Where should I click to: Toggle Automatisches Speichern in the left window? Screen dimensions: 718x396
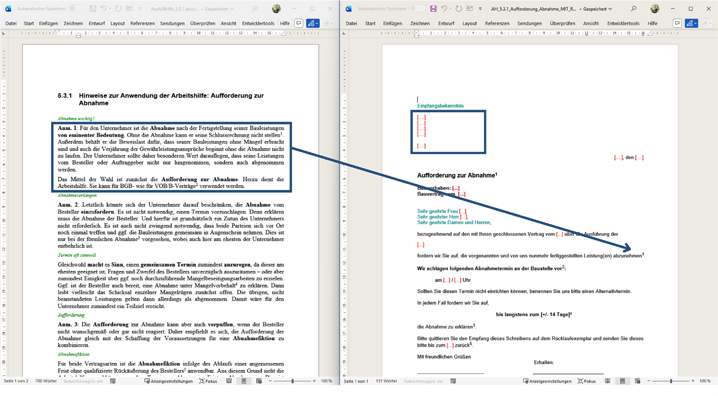pos(76,9)
